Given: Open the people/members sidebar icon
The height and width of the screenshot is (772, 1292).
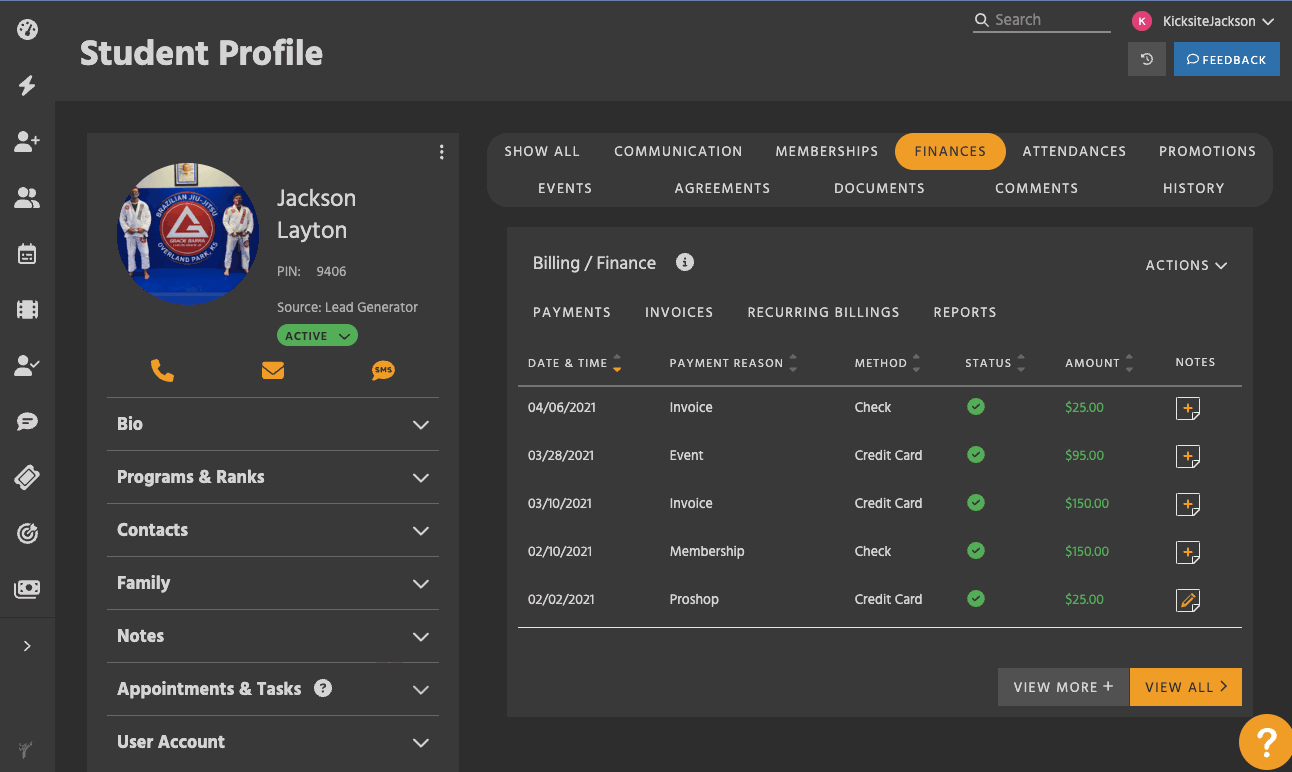Looking at the screenshot, I should point(27,198).
